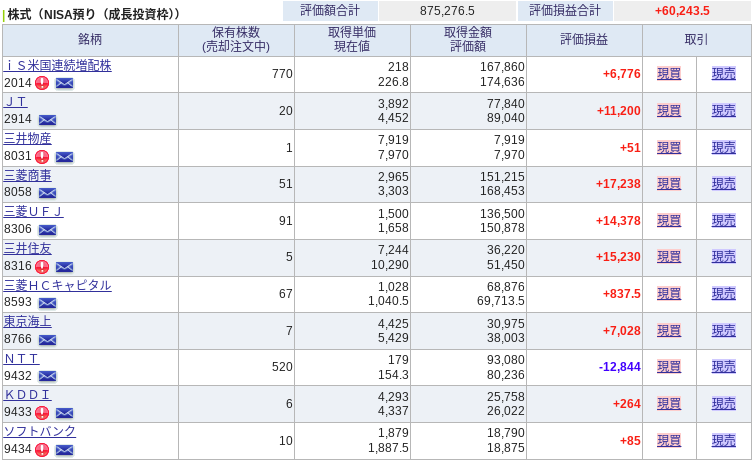Screen dimensions: 752x461
Task: Click 現買 in the ＮＴＴ row
Action: [669, 367]
